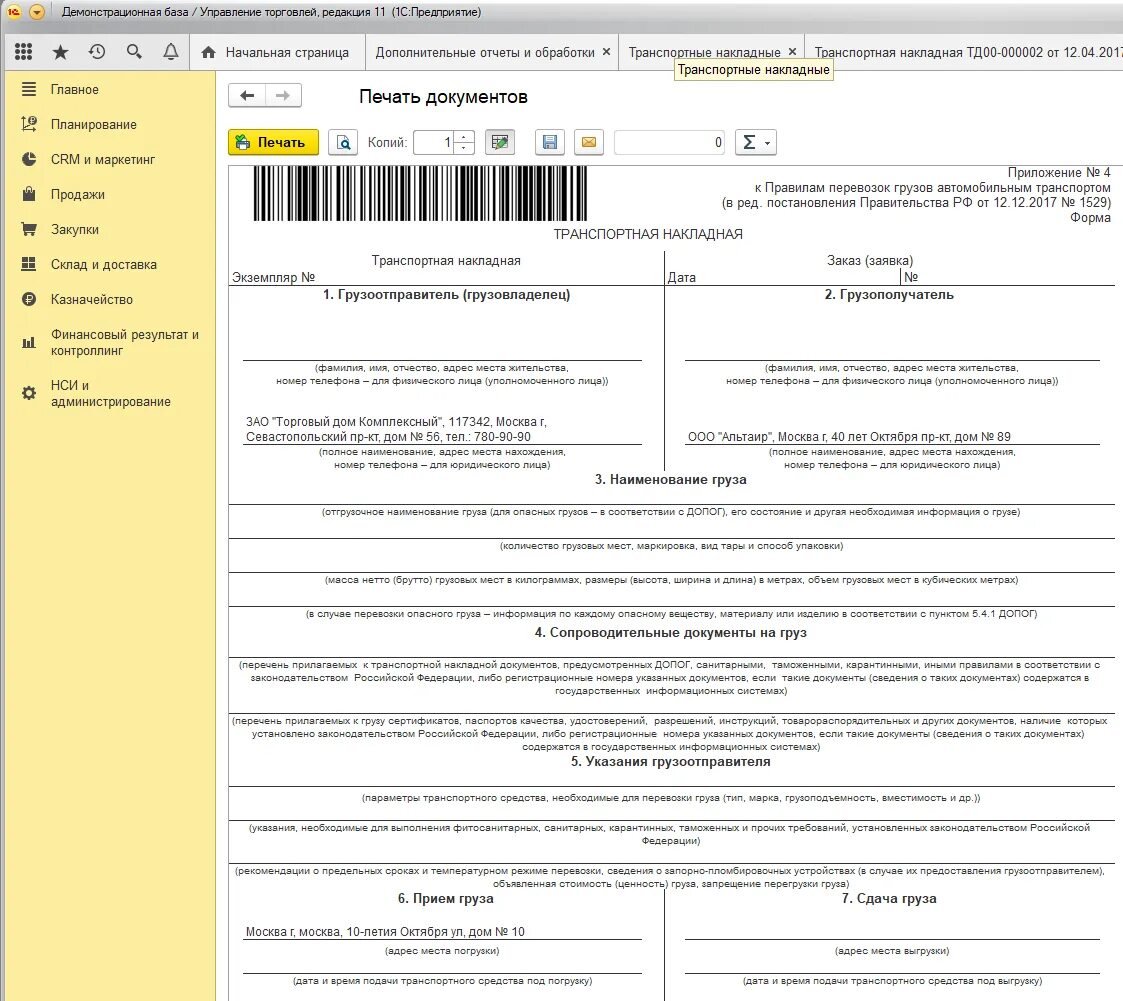
Task: Click Финансовый результат bar chart icon
Action: (29, 342)
